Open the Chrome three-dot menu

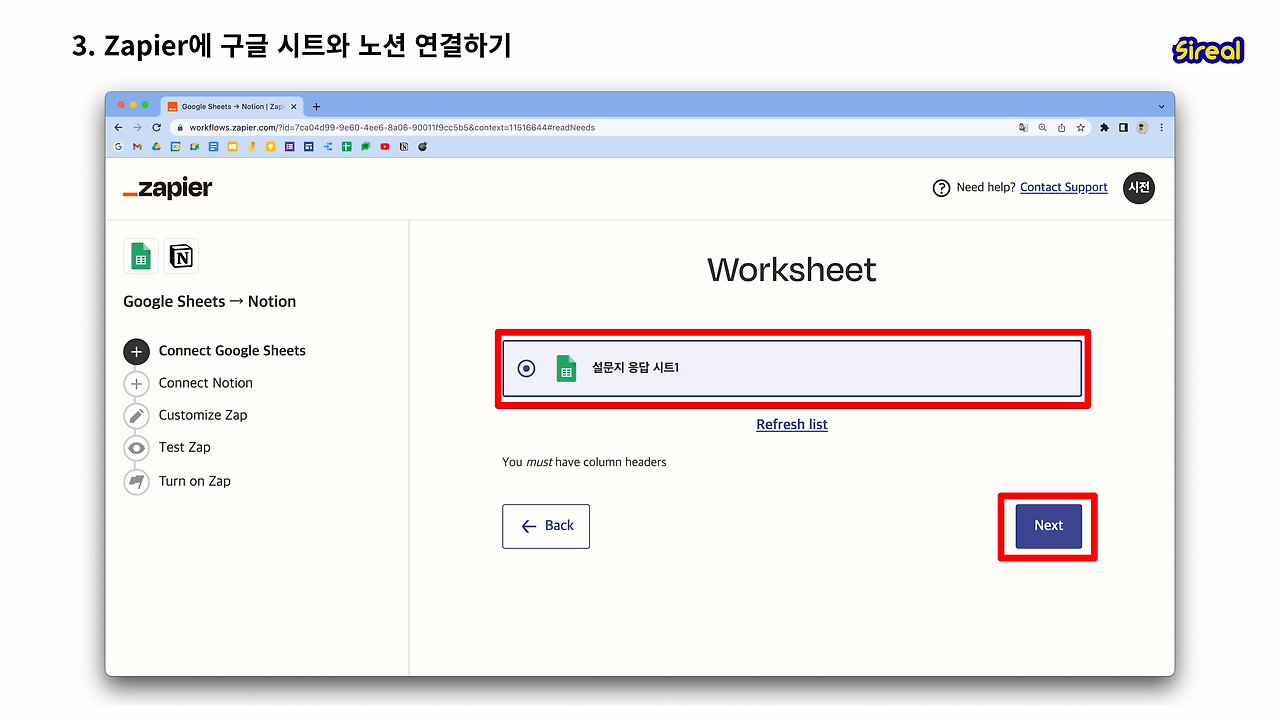click(1161, 128)
